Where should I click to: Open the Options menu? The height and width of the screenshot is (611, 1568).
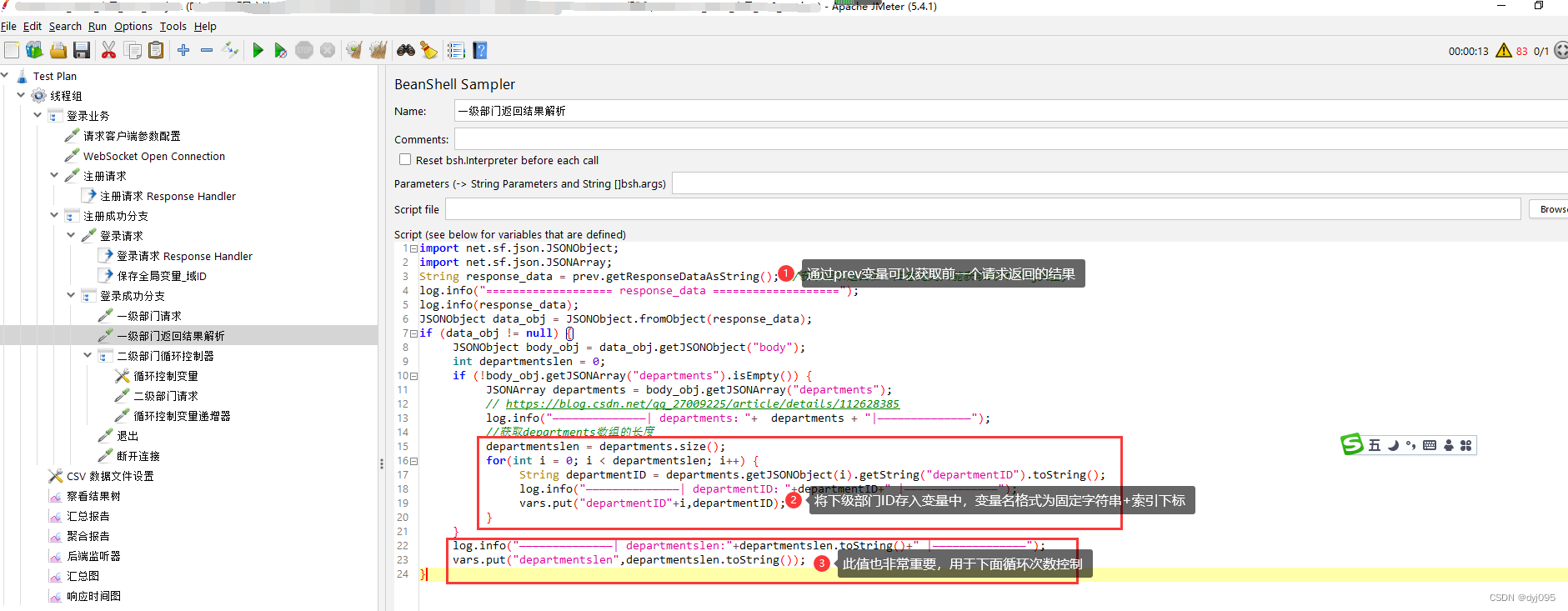tap(133, 26)
